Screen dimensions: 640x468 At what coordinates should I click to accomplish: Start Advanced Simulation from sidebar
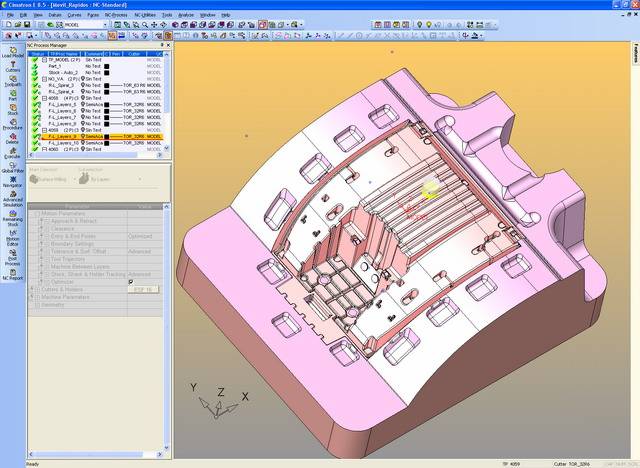[x=13, y=199]
